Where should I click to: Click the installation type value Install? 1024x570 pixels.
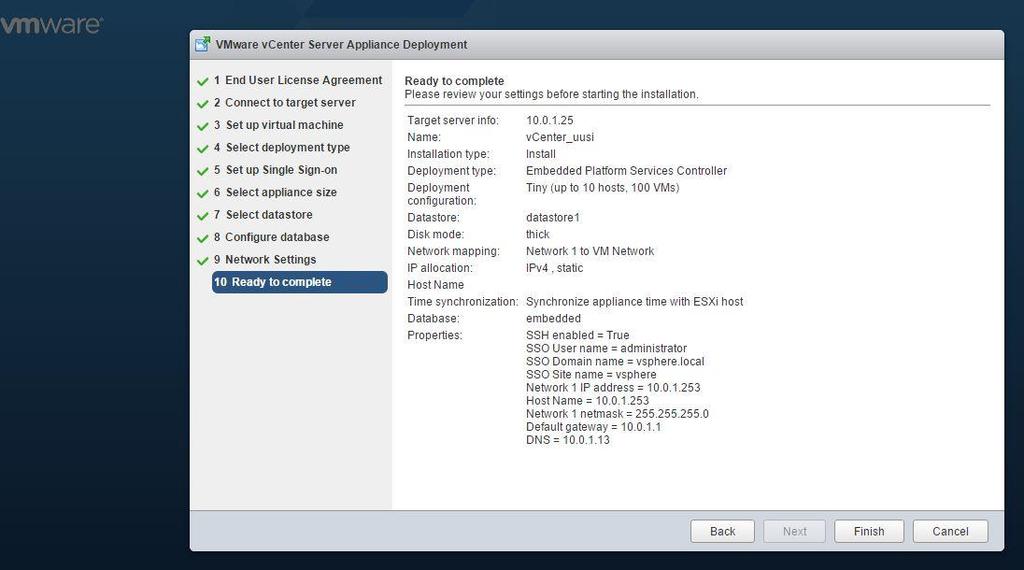541,154
